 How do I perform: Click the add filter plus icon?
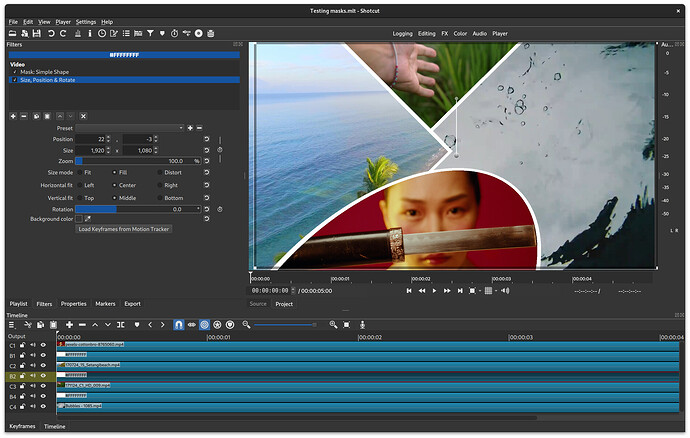(13, 116)
